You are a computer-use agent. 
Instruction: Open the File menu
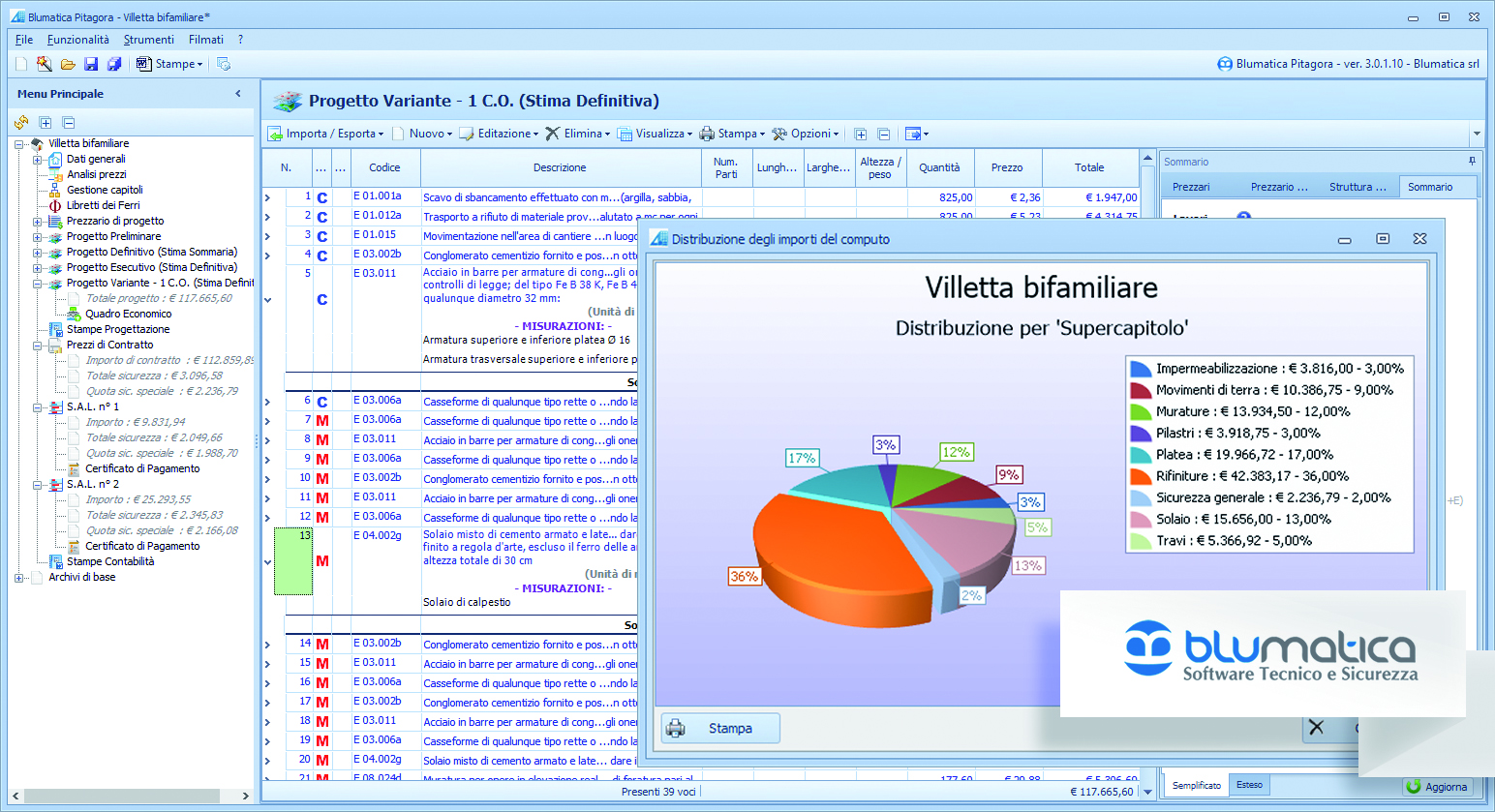[24, 40]
